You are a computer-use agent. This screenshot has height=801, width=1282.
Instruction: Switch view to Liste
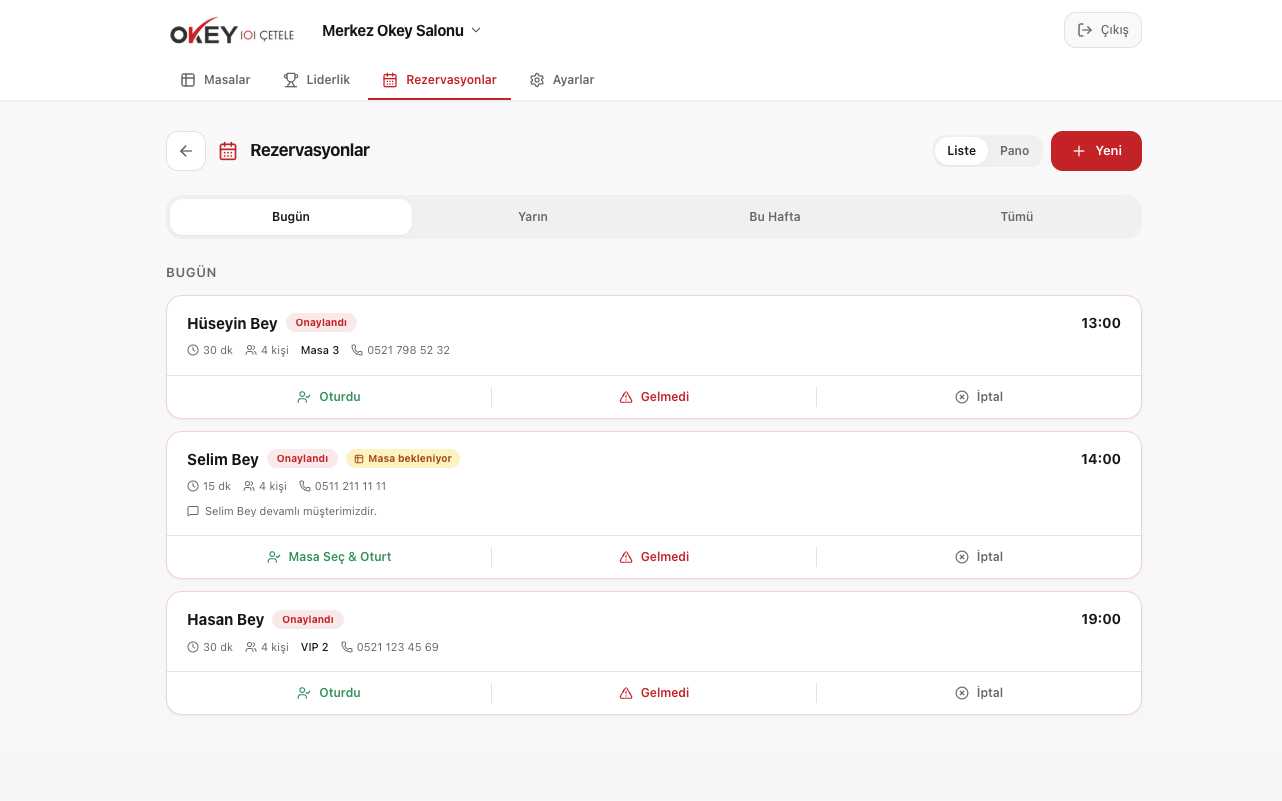pyautogui.click(x=961, y=151)
